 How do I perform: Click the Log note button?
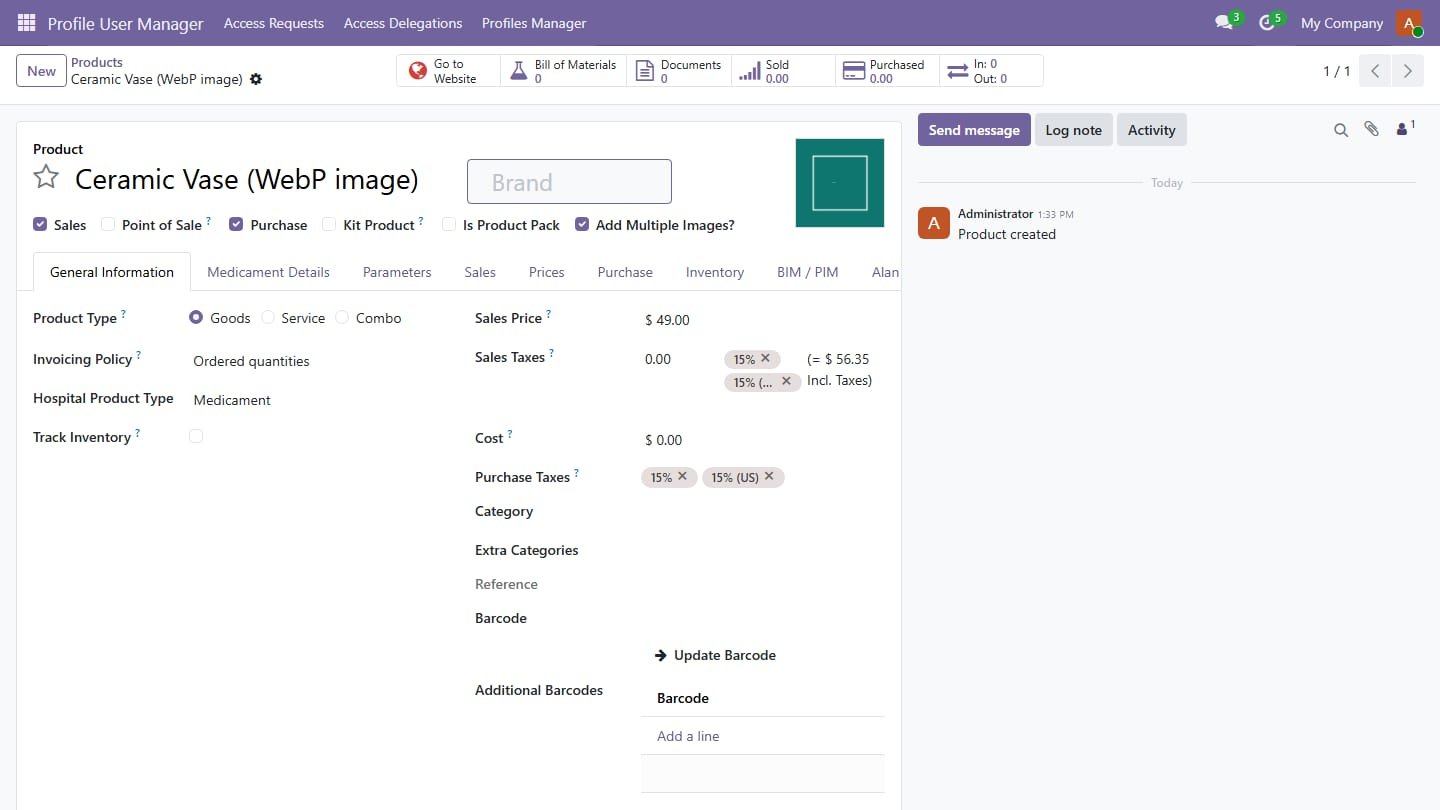[1074, 130]
